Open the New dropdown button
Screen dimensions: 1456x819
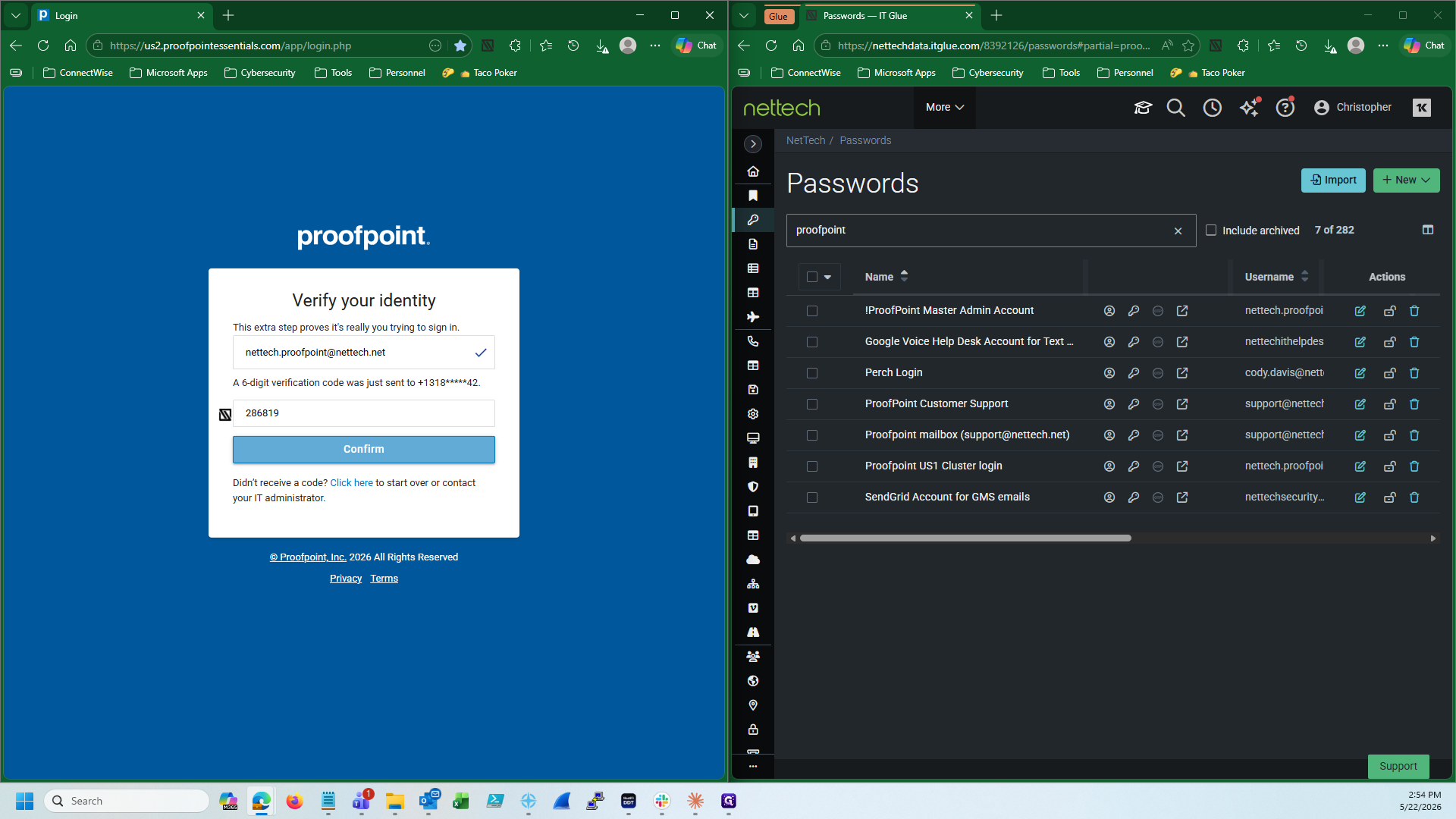pos(1407,180)
